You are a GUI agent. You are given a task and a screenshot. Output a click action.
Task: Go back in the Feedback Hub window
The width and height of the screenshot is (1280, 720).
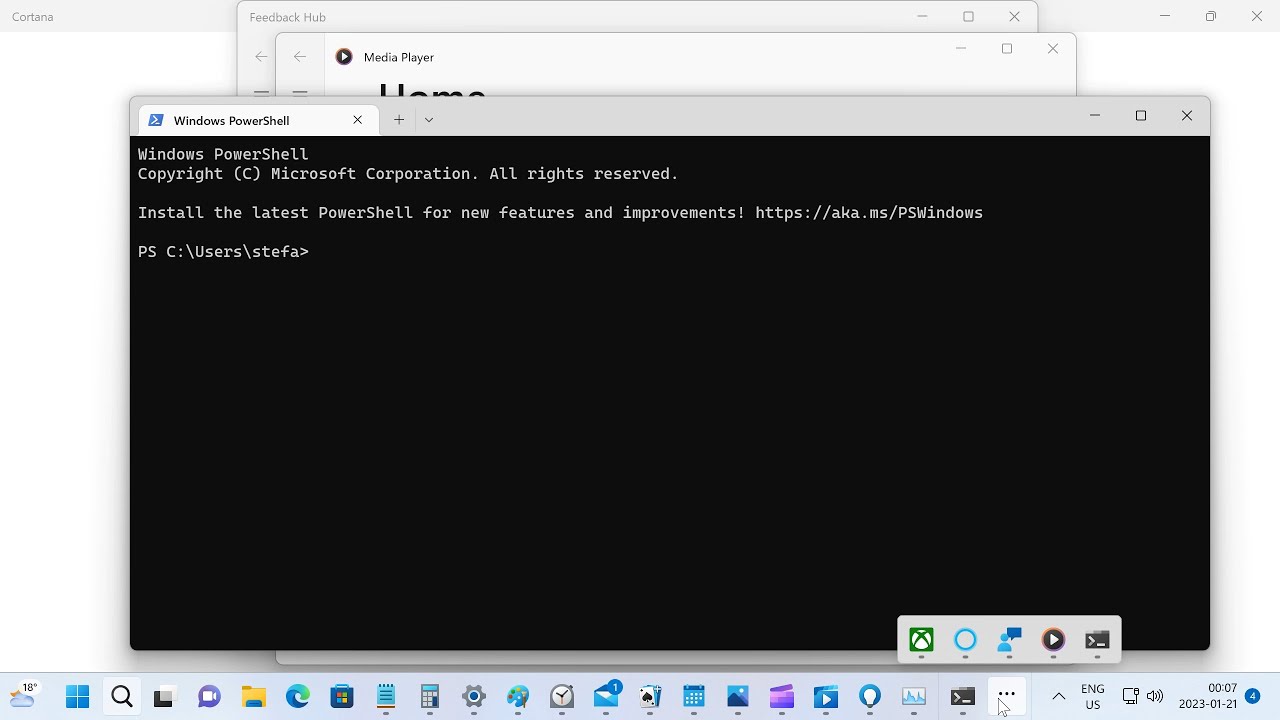click(x=261, y=57)
